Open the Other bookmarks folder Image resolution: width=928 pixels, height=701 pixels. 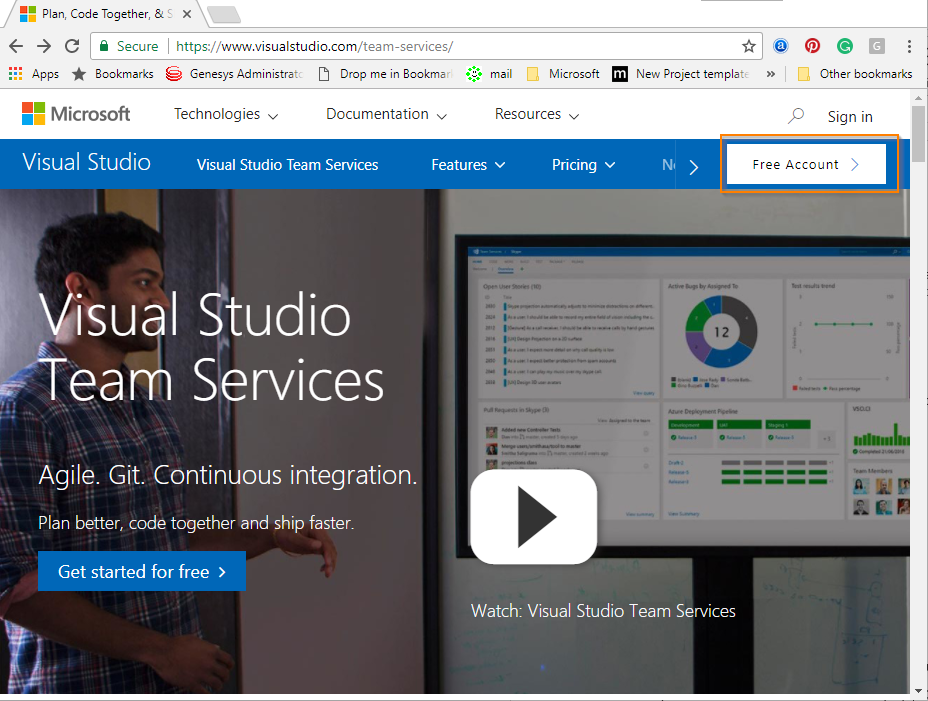tap(855, 74)
